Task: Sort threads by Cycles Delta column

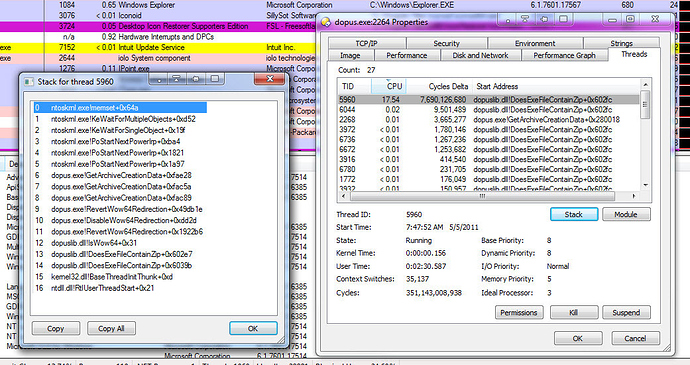Action: 439,86
